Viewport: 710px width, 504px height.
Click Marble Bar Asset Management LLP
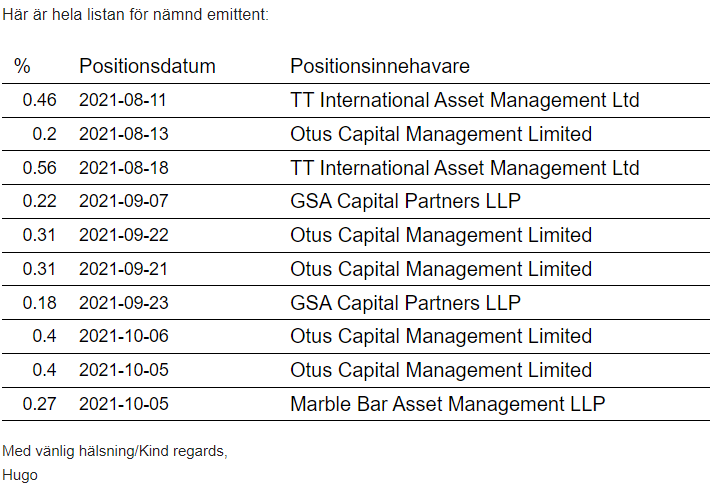click(447, 404)
